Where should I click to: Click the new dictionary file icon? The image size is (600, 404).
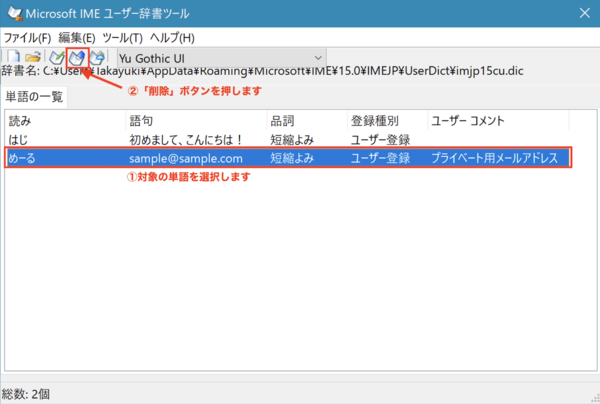(14, 57)
